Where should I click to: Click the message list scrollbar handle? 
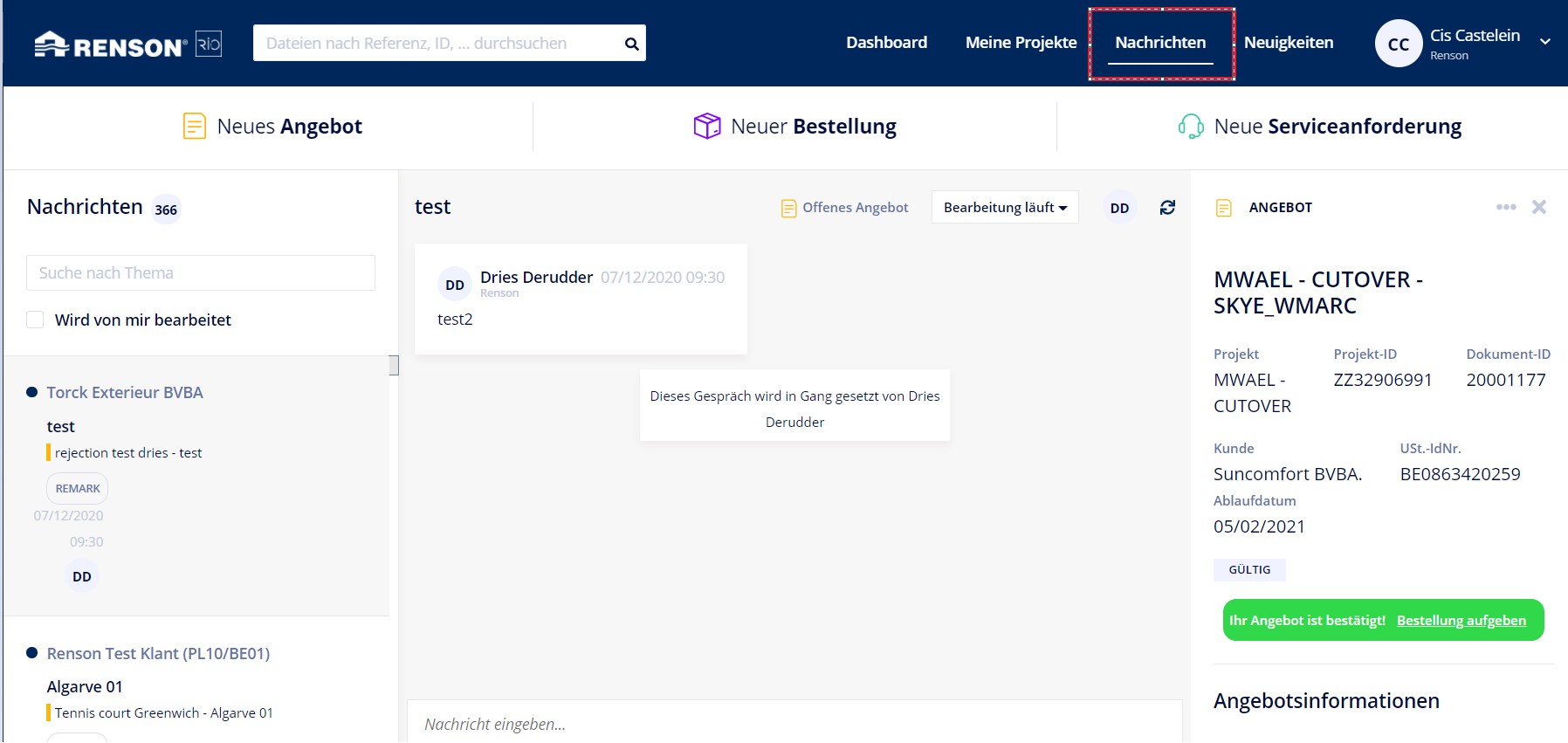click(394, 365)
